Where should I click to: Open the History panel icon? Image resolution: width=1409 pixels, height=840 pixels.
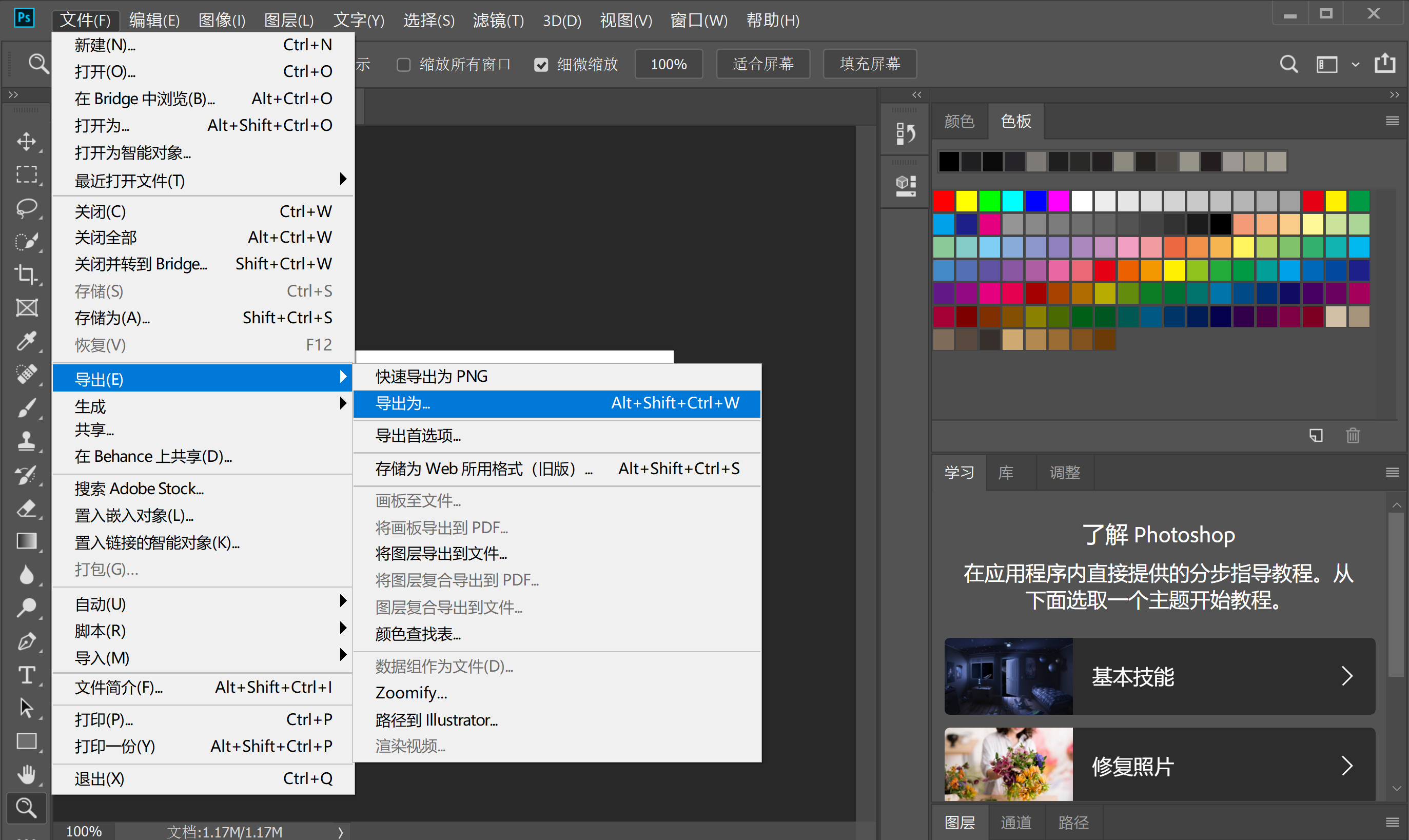click(x=905, y=133)
